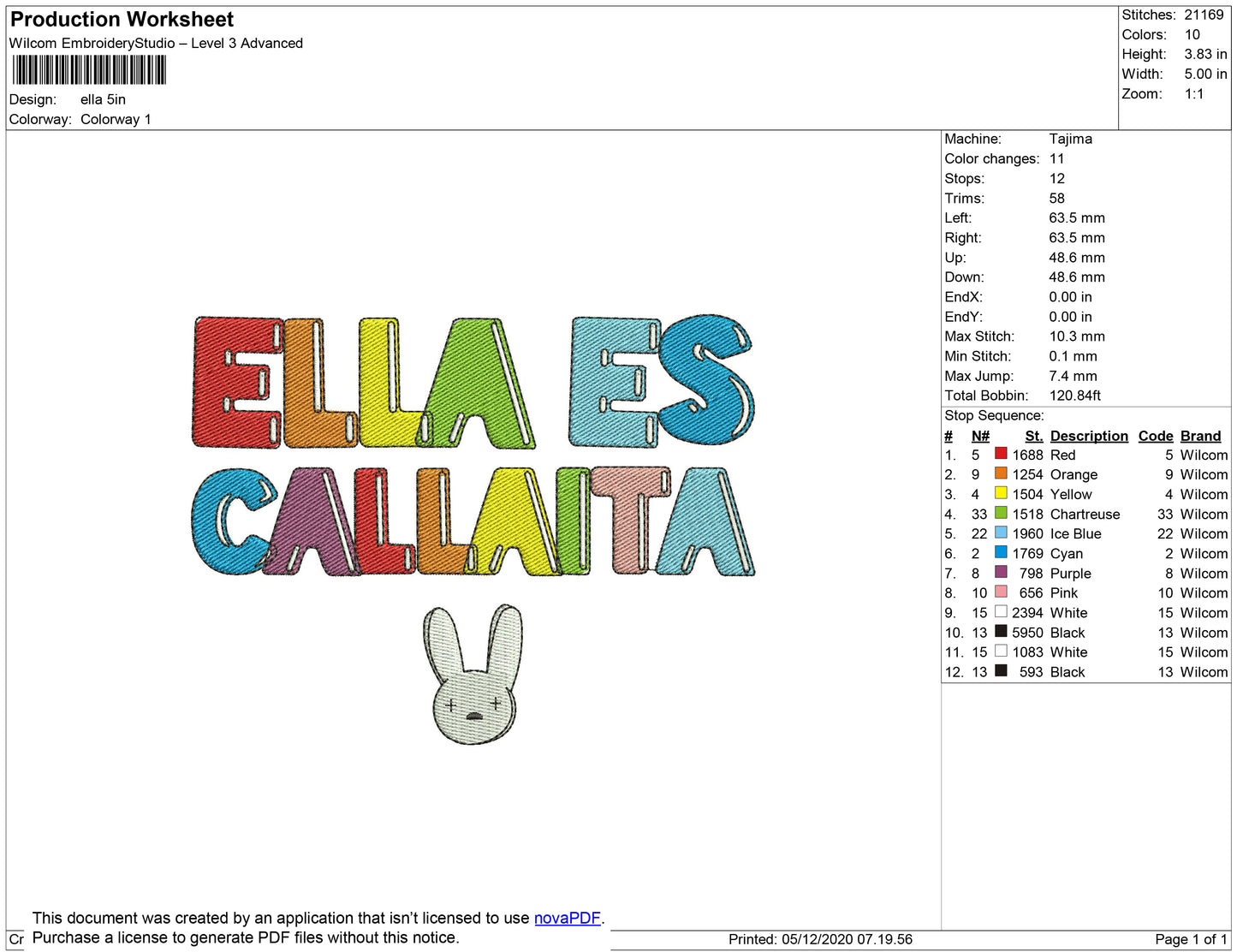The image size is (1237, 952).
Task: Click the 'ELLA ES' embroidered text
Action: tap(473, 382)
